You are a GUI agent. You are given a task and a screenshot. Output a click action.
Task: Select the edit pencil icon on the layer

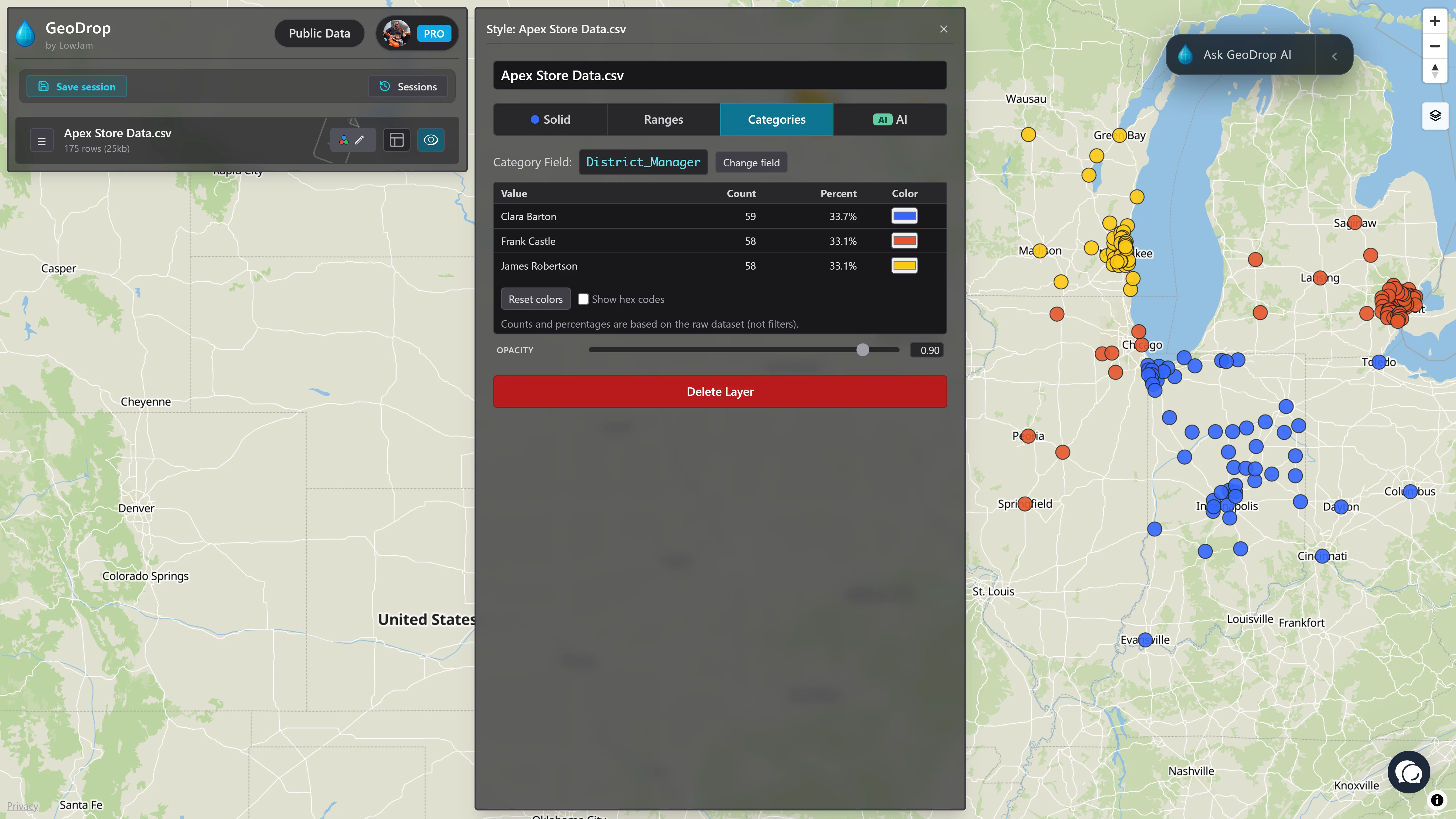pos(360,140)
